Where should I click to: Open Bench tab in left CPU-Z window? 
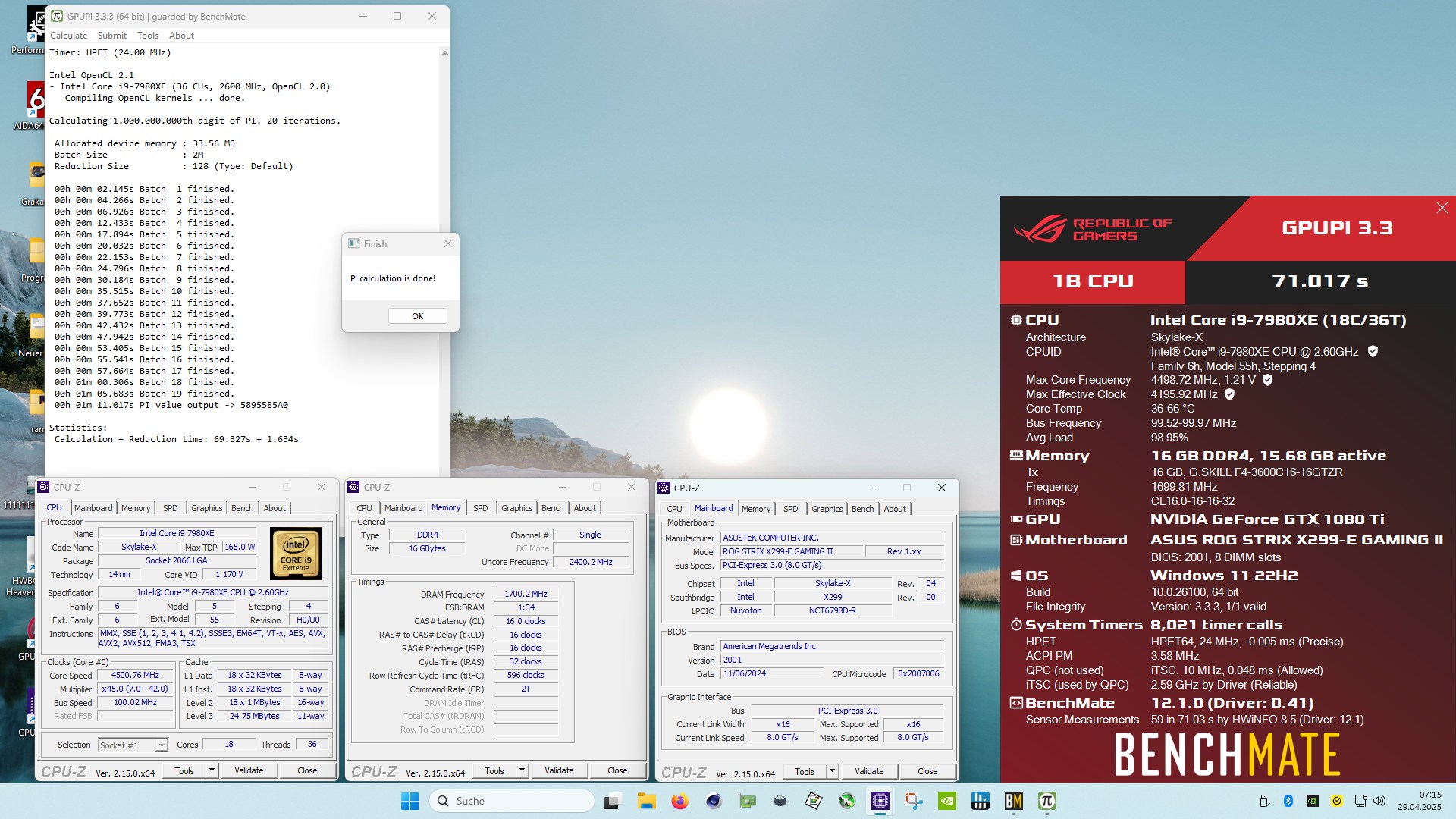point(243,508)
